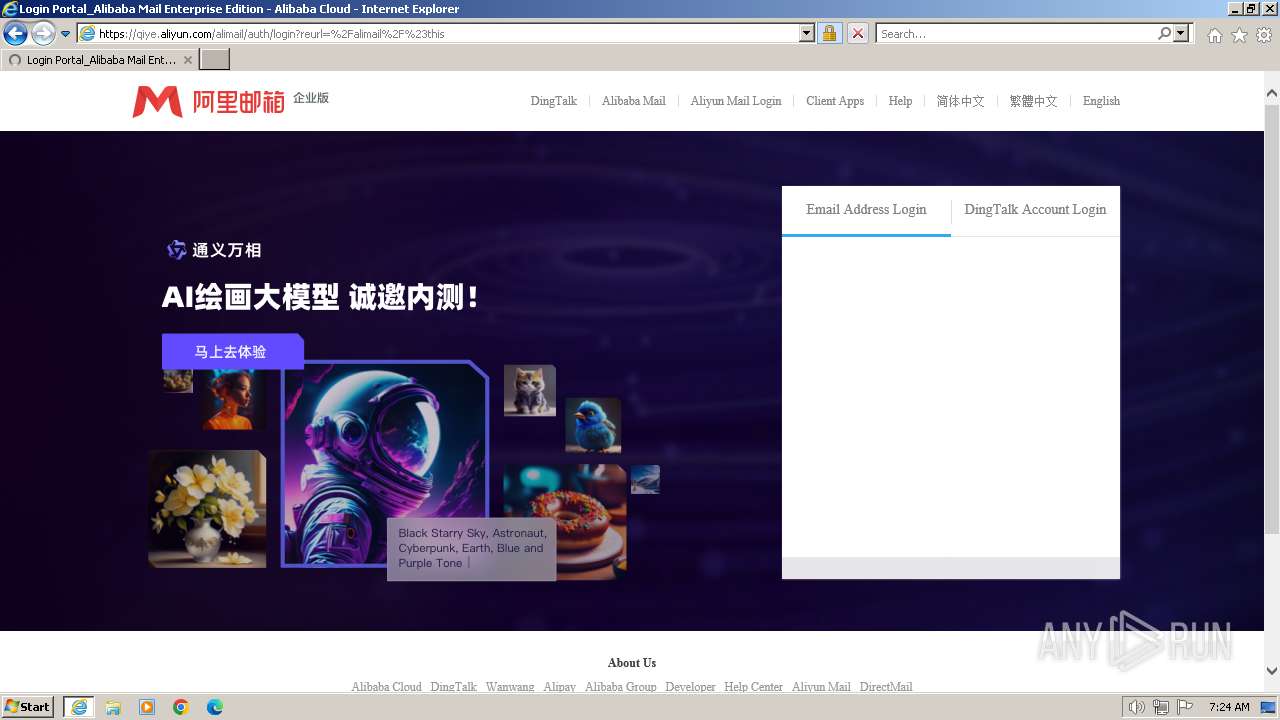Click the Alibaba Mail red M logo

click(x=157, y=101)
